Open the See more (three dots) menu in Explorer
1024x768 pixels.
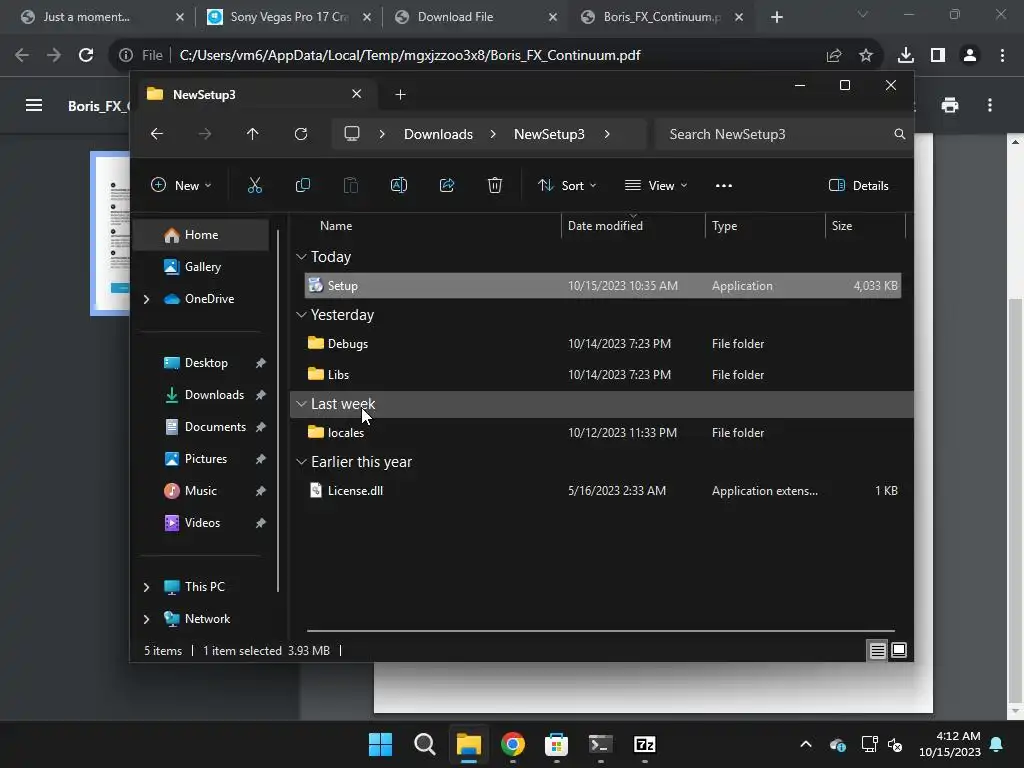pyautogui.click(x=724, y=185)
